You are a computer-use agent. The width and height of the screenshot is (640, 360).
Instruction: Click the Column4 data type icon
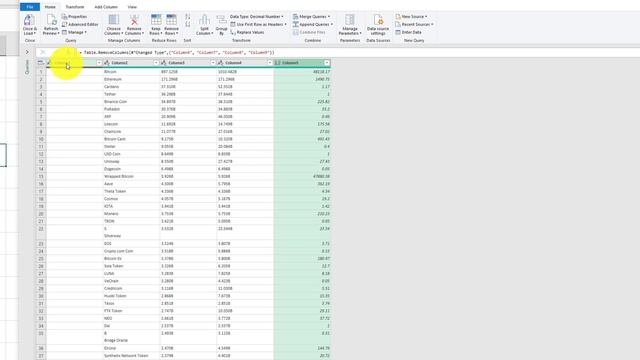[x=221, y=63]
